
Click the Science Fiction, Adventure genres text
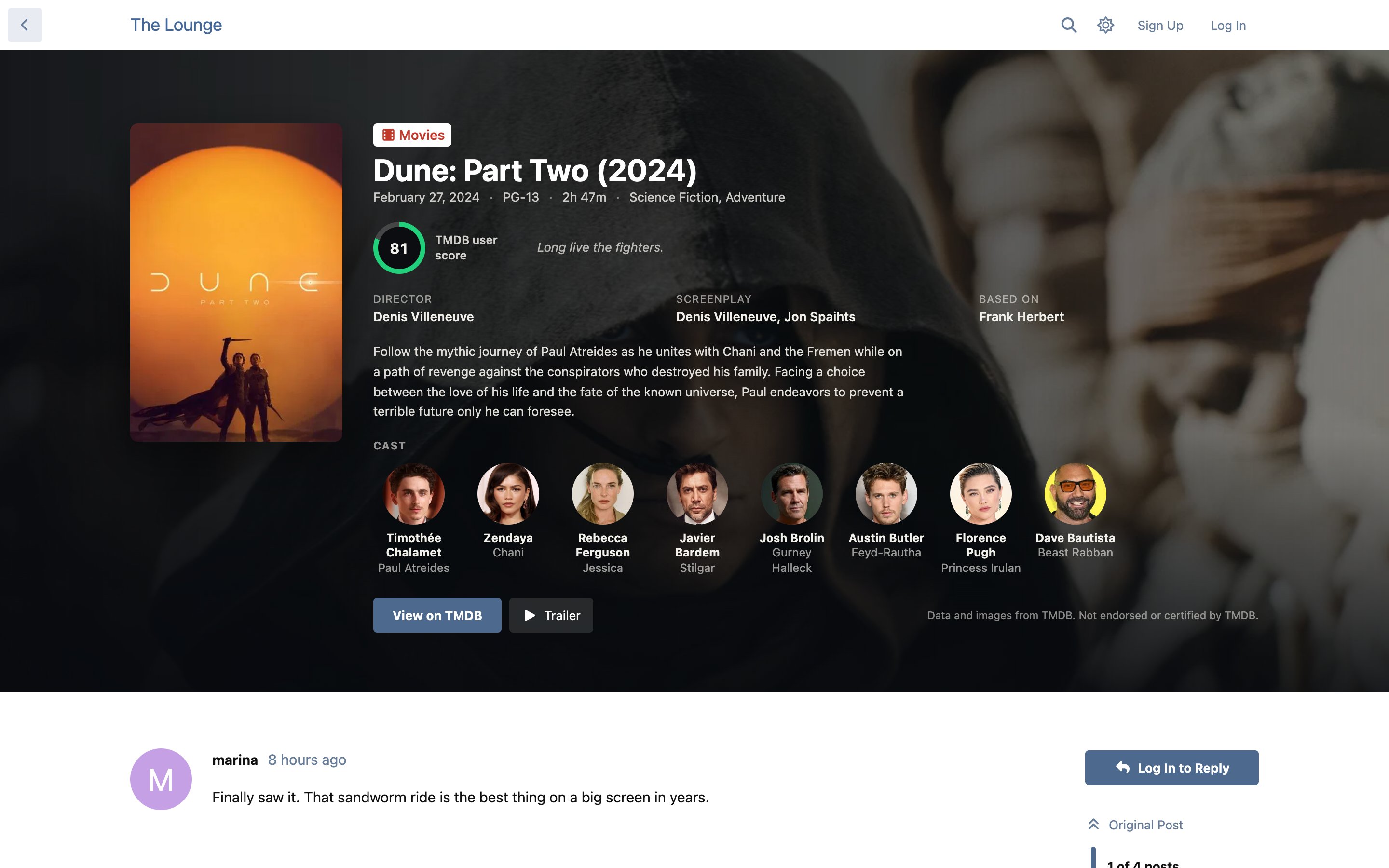click(707, 197)
